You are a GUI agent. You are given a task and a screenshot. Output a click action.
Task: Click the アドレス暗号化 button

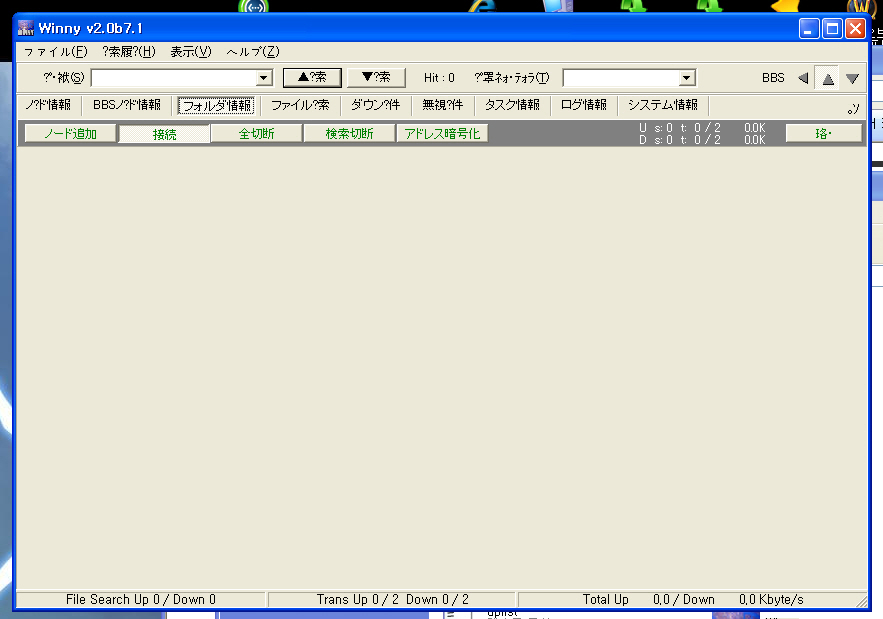442,133
